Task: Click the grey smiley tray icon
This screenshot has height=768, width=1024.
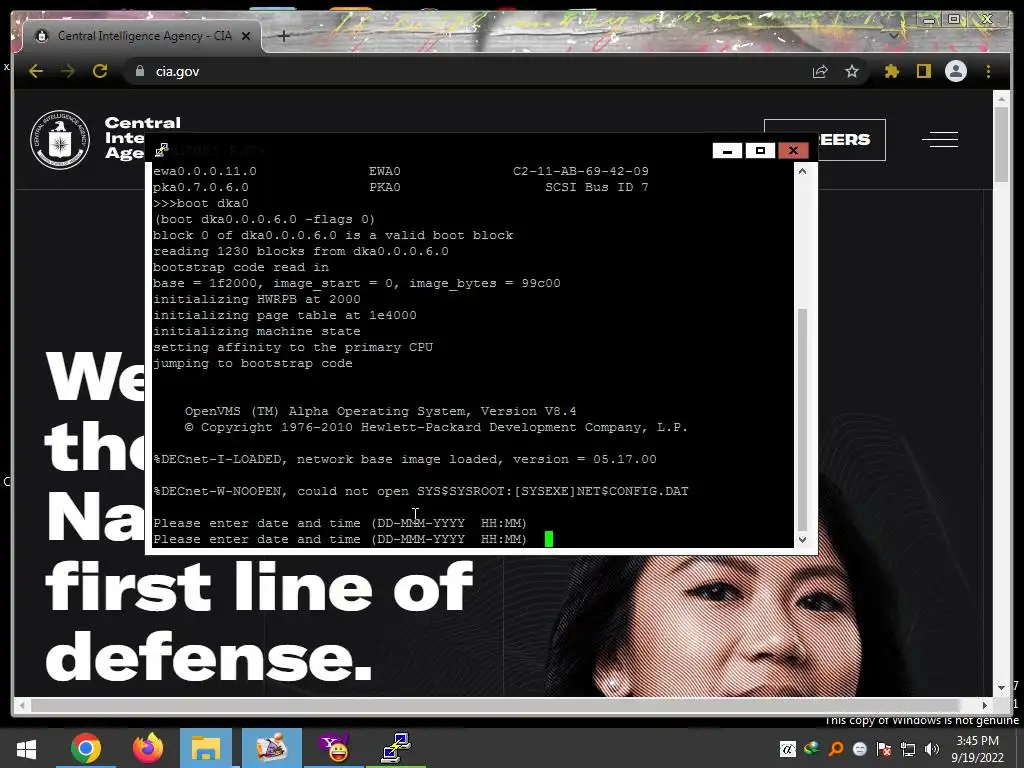Action: (859, 749)
